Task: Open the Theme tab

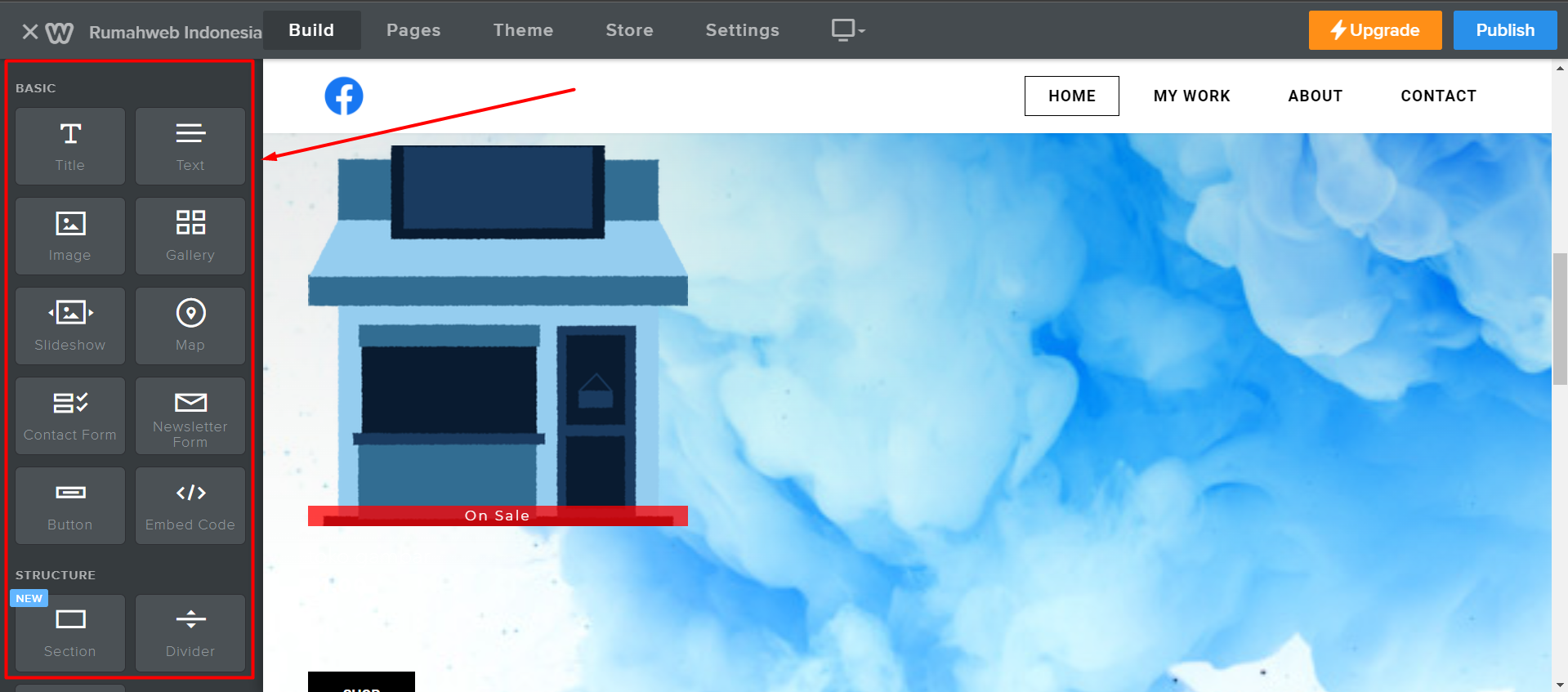Action: (x=523, y=30)
